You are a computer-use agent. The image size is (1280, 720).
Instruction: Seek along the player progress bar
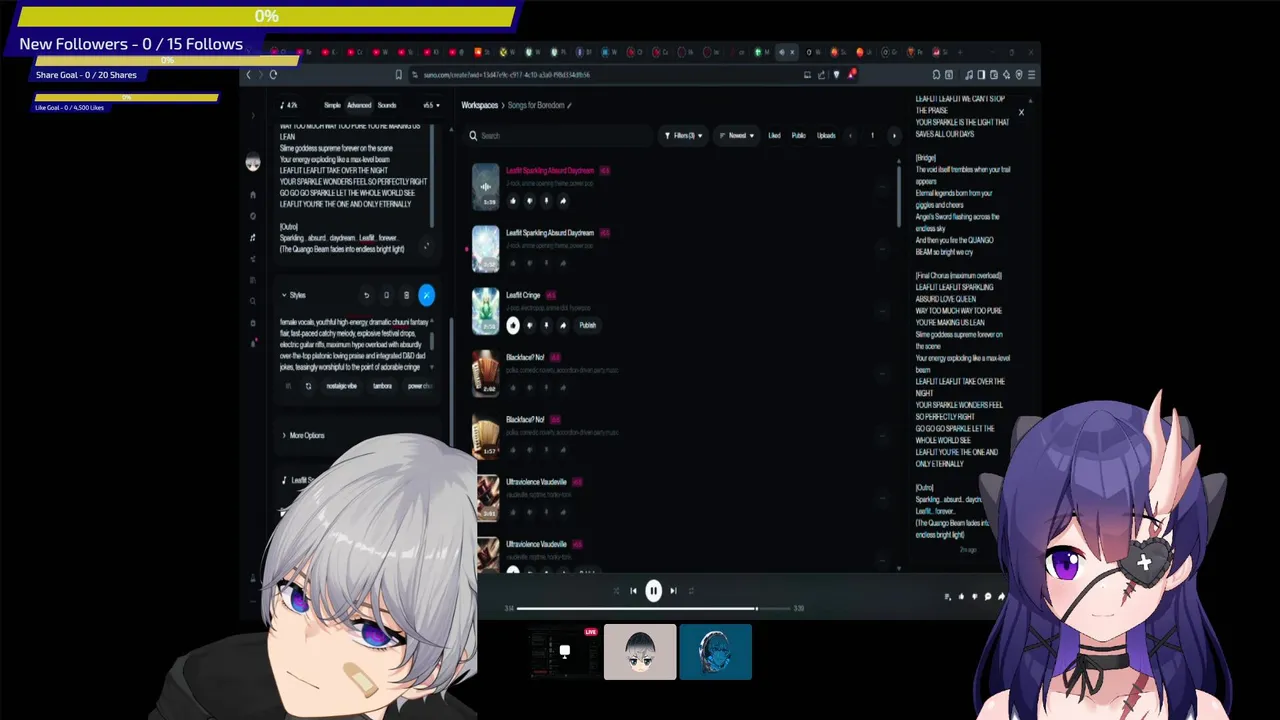point(653,608)
